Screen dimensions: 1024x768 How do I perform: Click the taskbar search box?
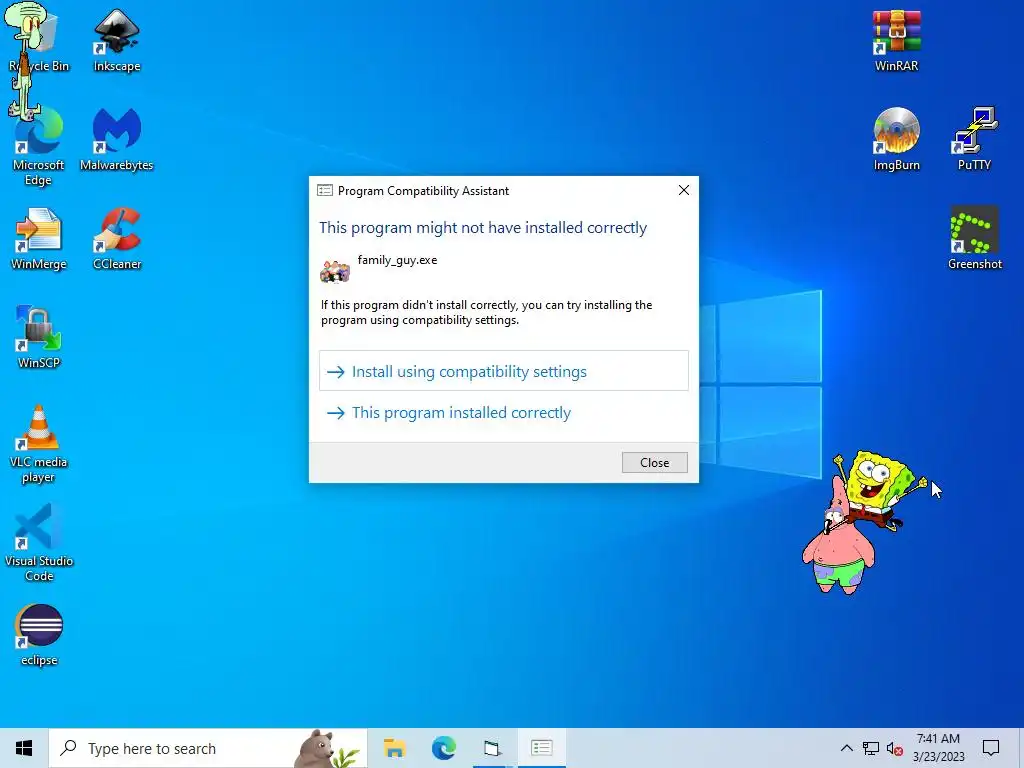(208, 748)
